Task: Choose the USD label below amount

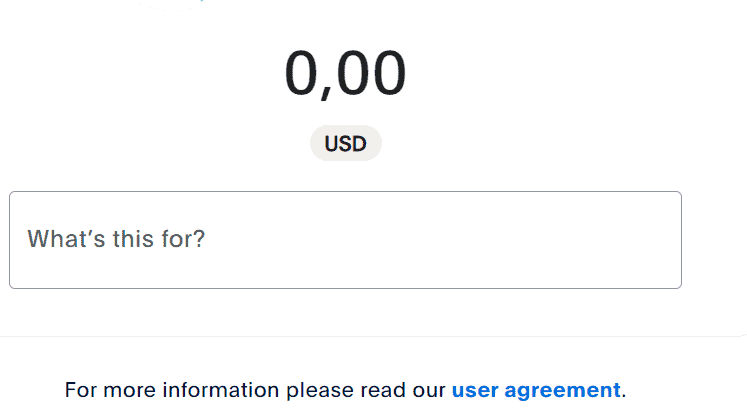Action: click(345, 143)
